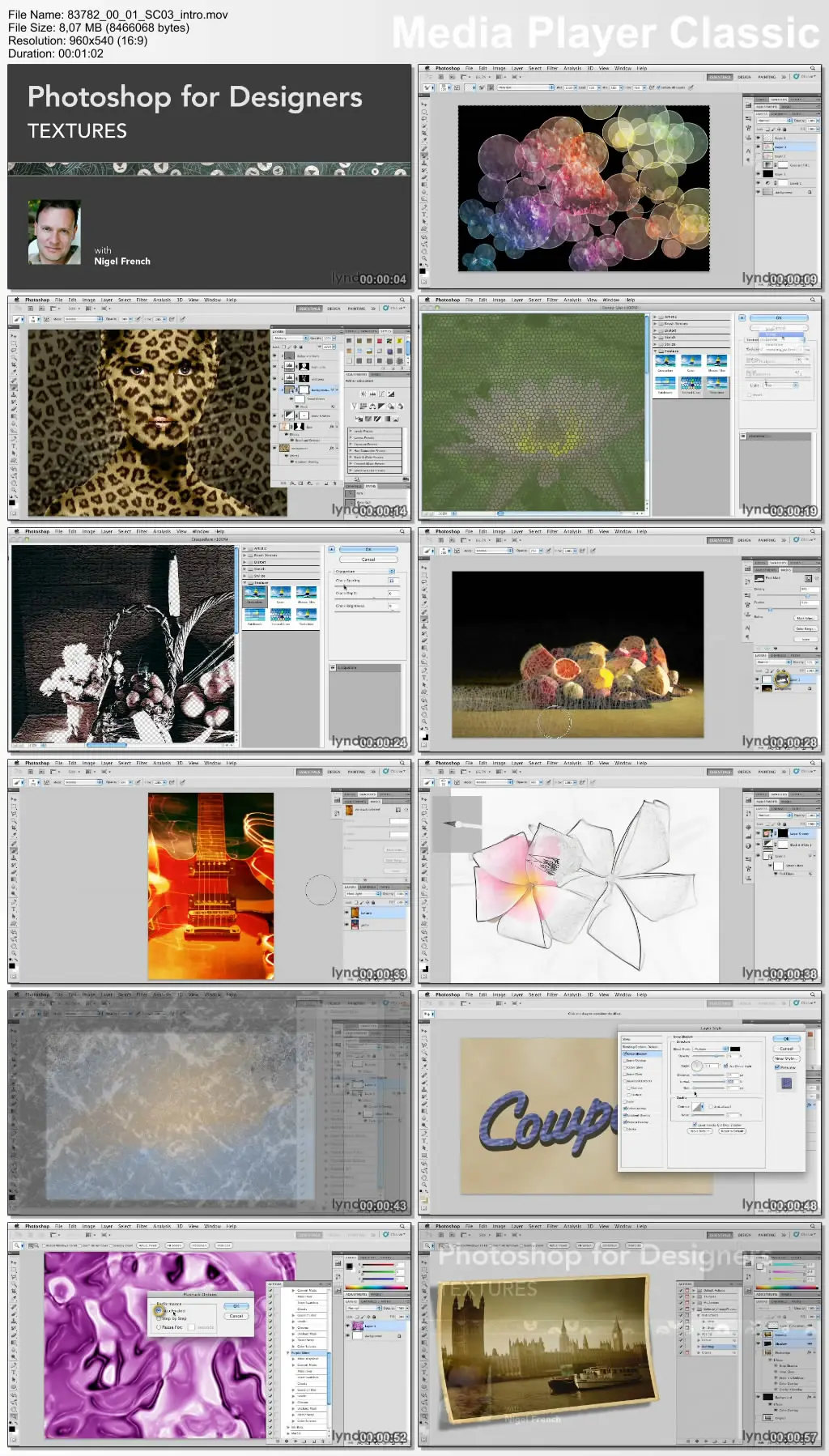
Task: Open the Apple menu in the 00:00:48 frame
Action: coord(426,994)
